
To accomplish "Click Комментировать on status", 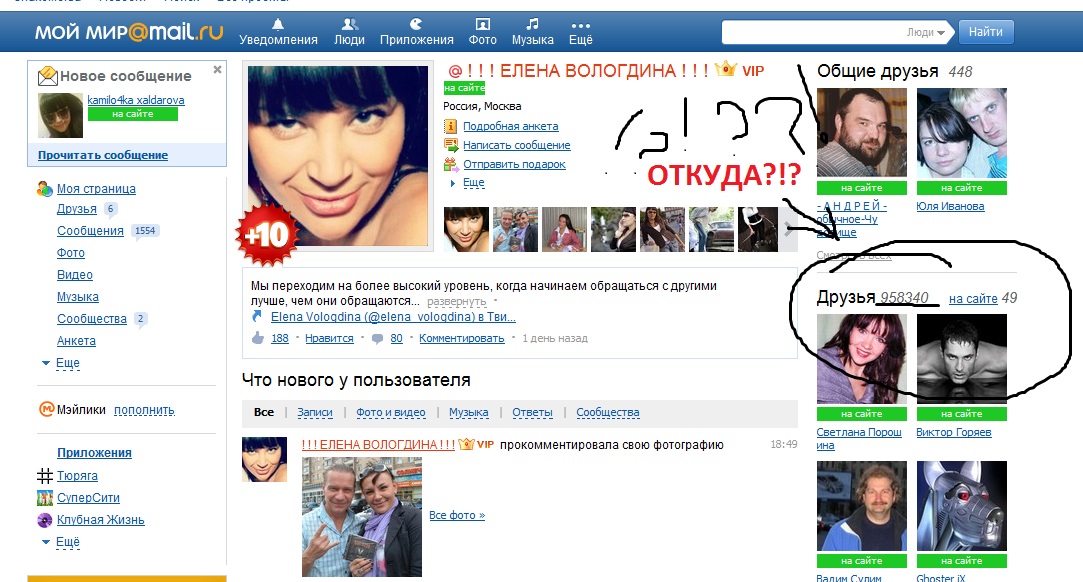I will tap(462, 338).
